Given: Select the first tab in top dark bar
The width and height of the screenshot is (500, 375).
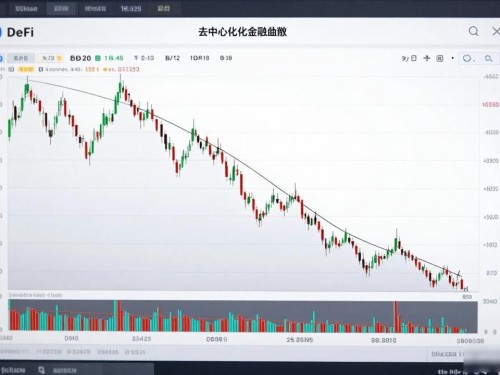Looking at the screenshot, I should (26, 9).
